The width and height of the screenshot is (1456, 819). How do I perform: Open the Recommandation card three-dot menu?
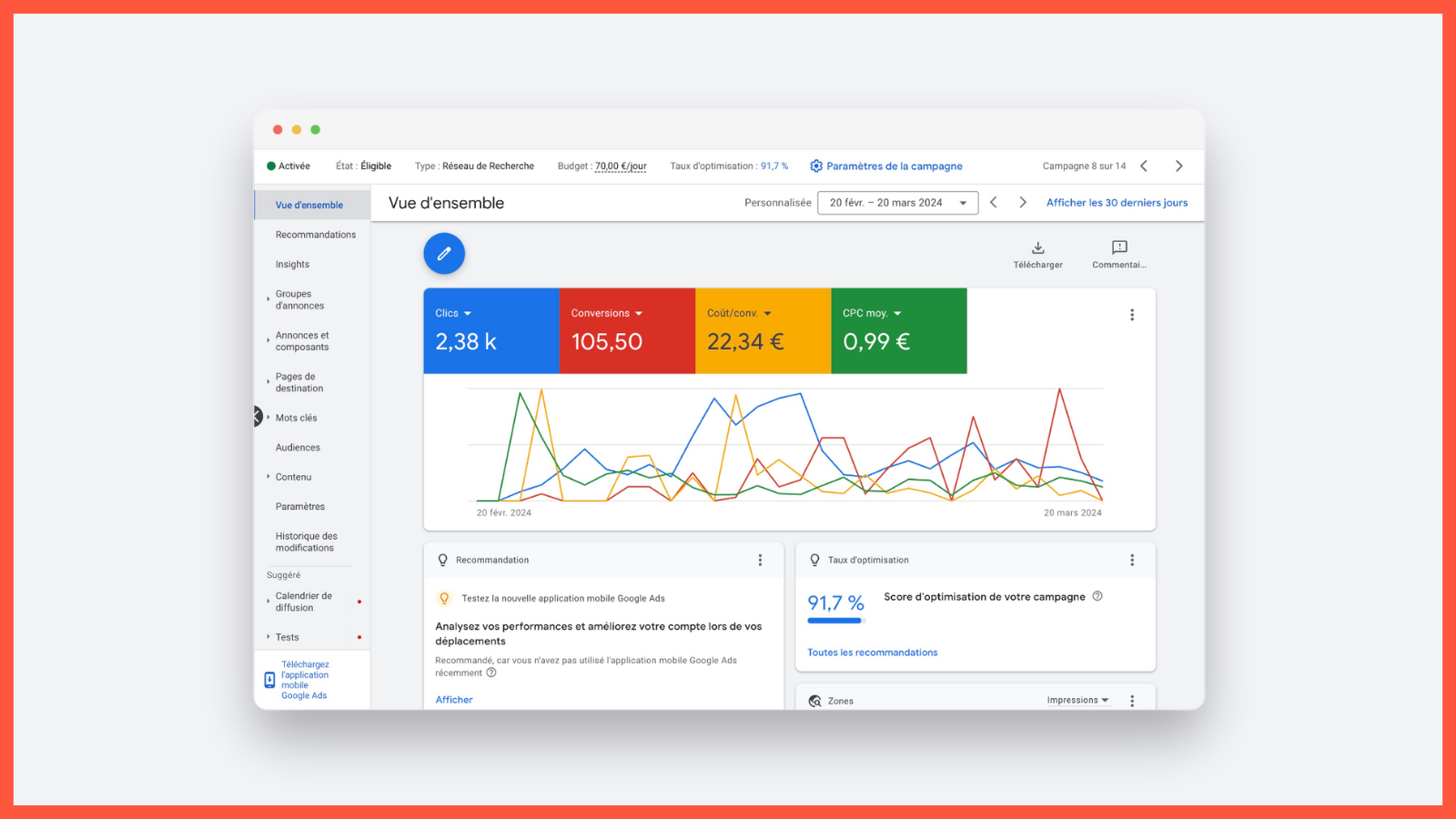point(760,560)
